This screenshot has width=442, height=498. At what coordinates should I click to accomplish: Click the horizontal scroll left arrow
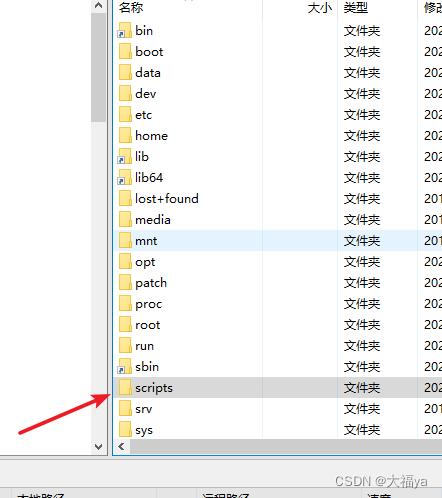121,447
